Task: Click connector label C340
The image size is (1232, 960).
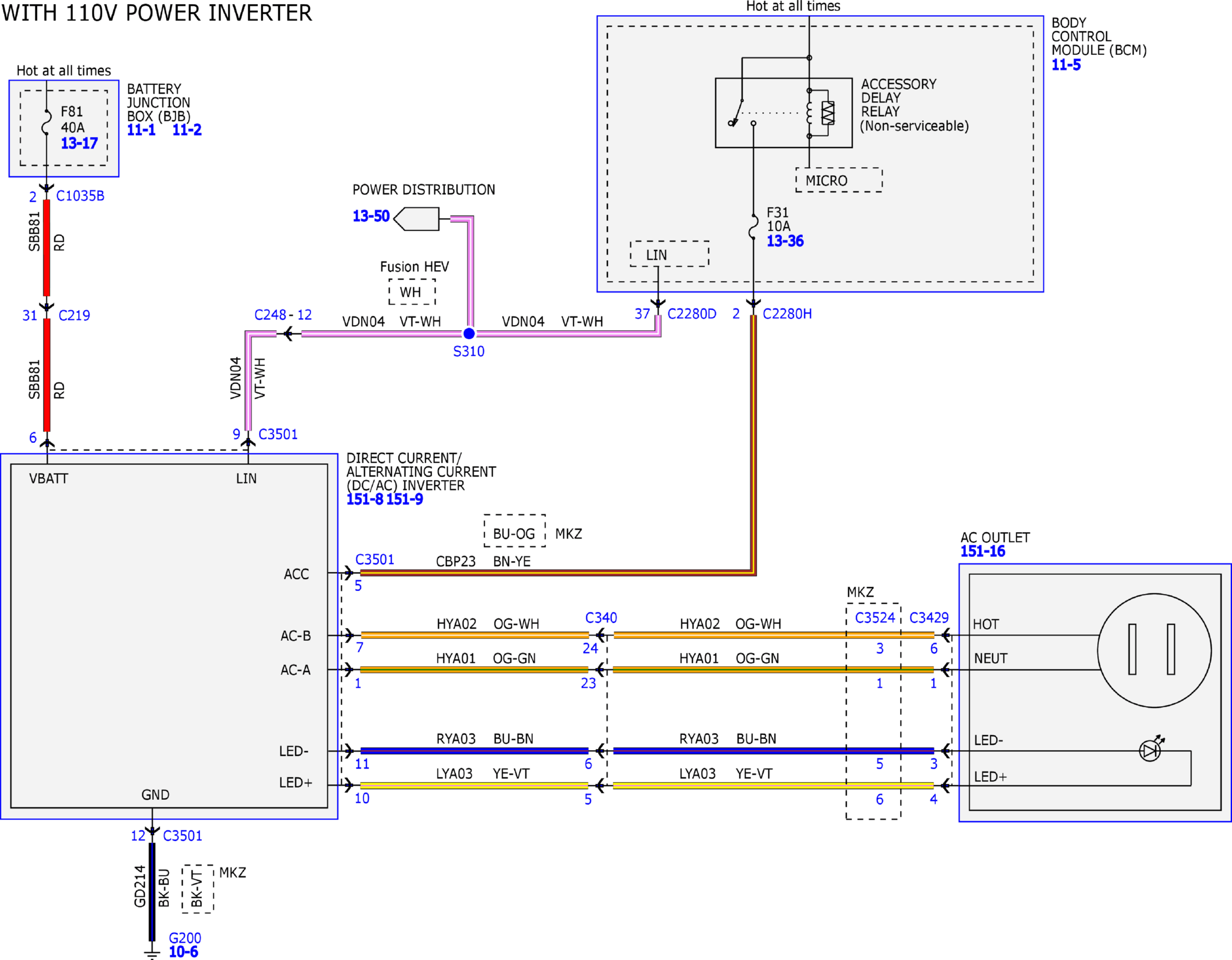Action: point(601,618)
